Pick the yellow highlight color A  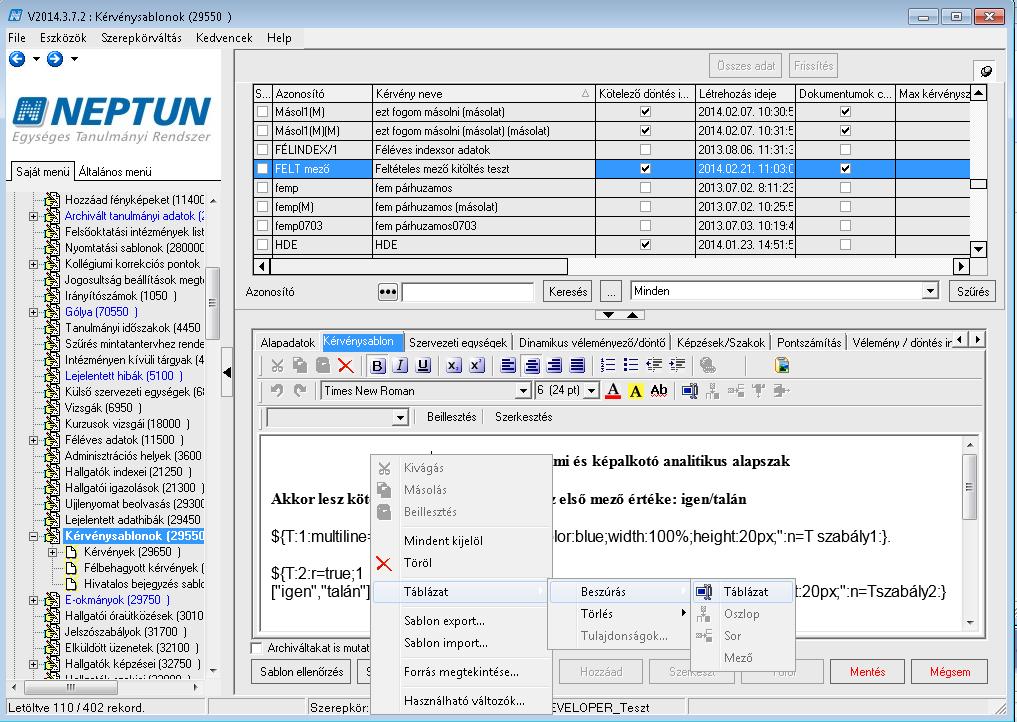click(636, 391)
